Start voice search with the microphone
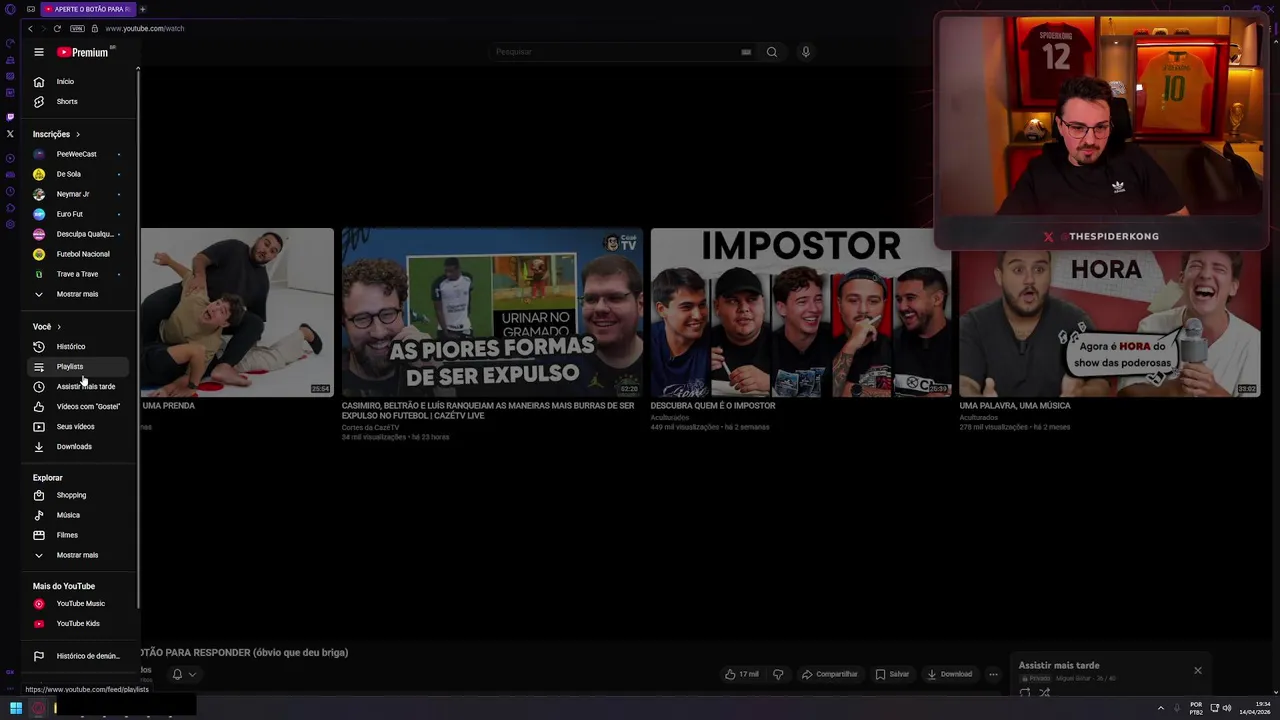1280x720 pixels. click(805, 52)
